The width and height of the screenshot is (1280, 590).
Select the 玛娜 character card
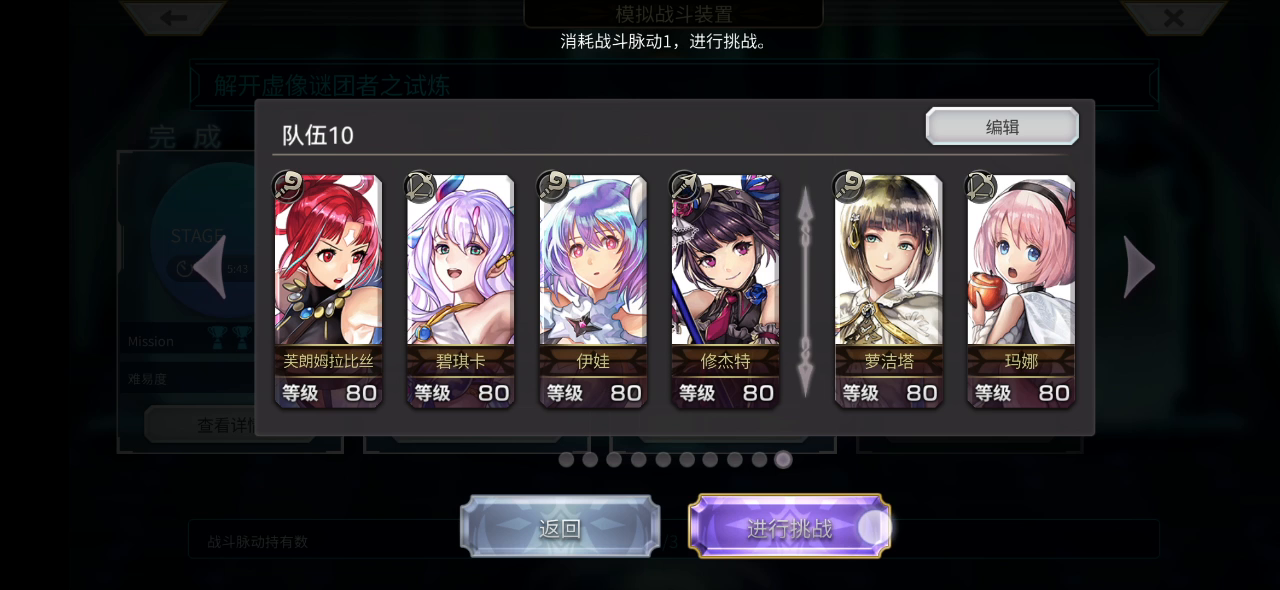click(1020, 291)
